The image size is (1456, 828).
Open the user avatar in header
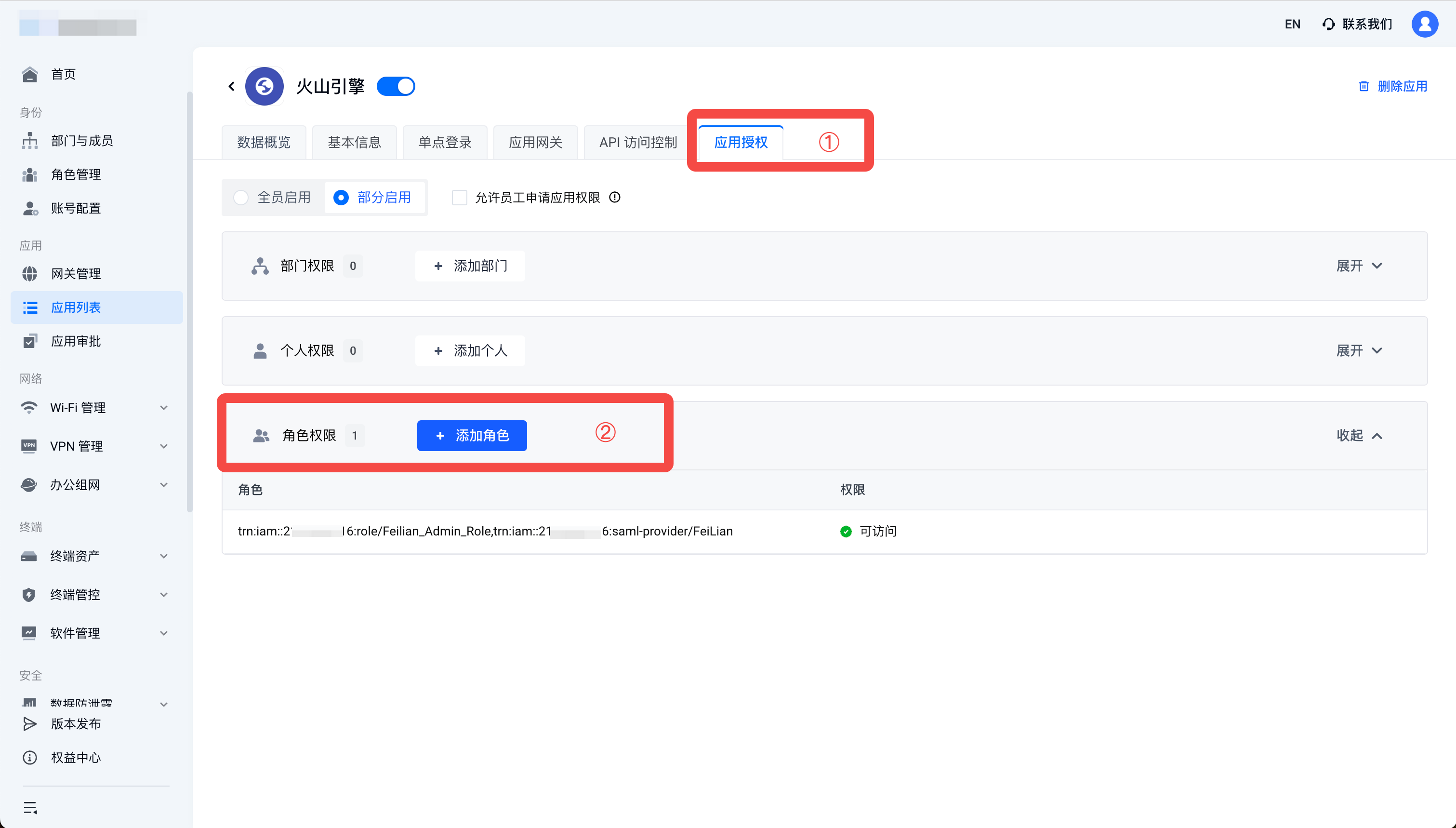1425,24
